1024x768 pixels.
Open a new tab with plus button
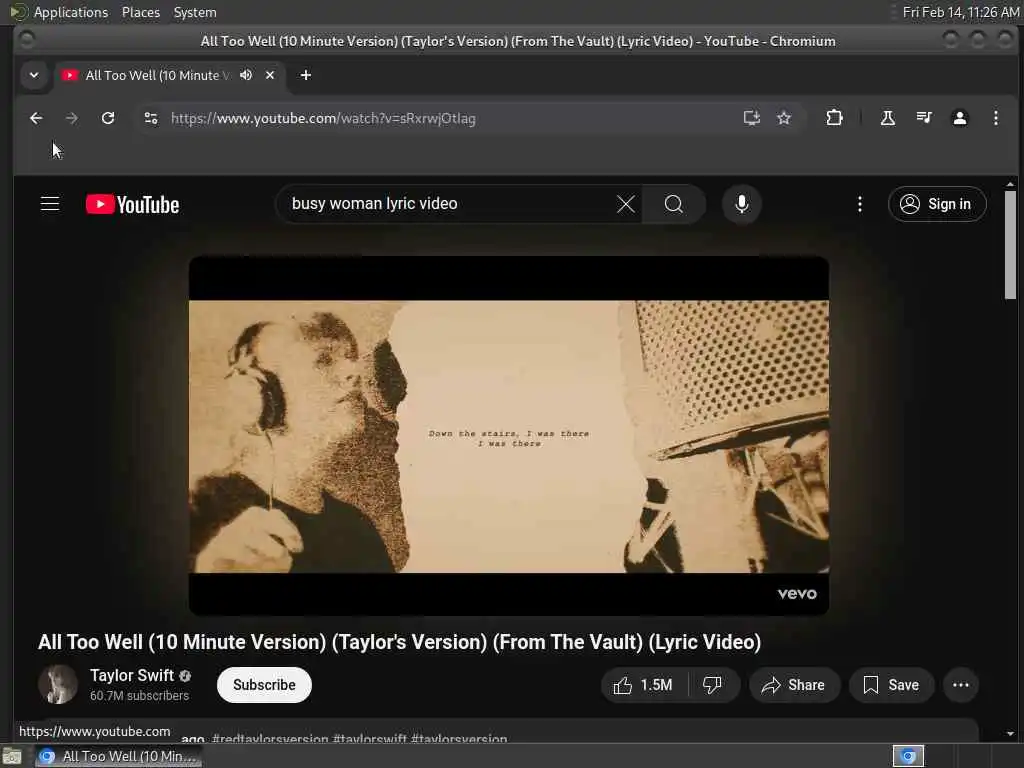click(306, 75)
